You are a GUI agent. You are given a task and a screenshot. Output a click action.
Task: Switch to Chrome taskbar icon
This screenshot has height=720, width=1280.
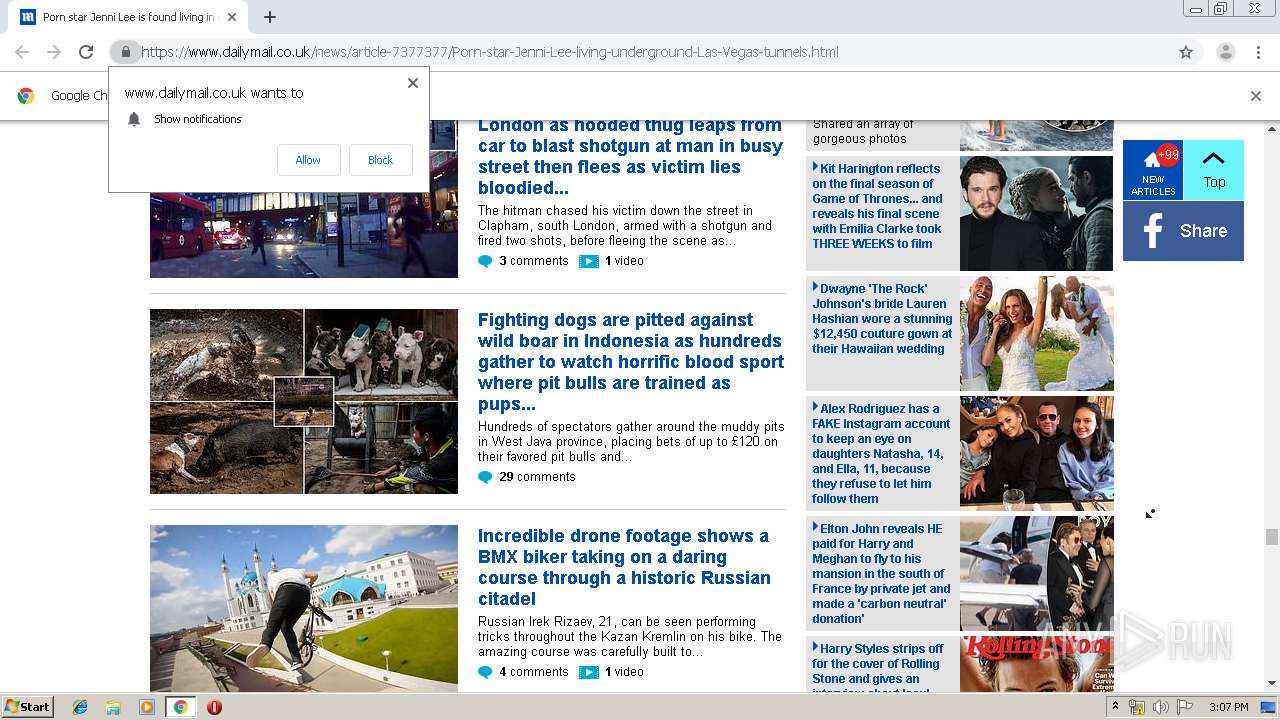point(180,707)
